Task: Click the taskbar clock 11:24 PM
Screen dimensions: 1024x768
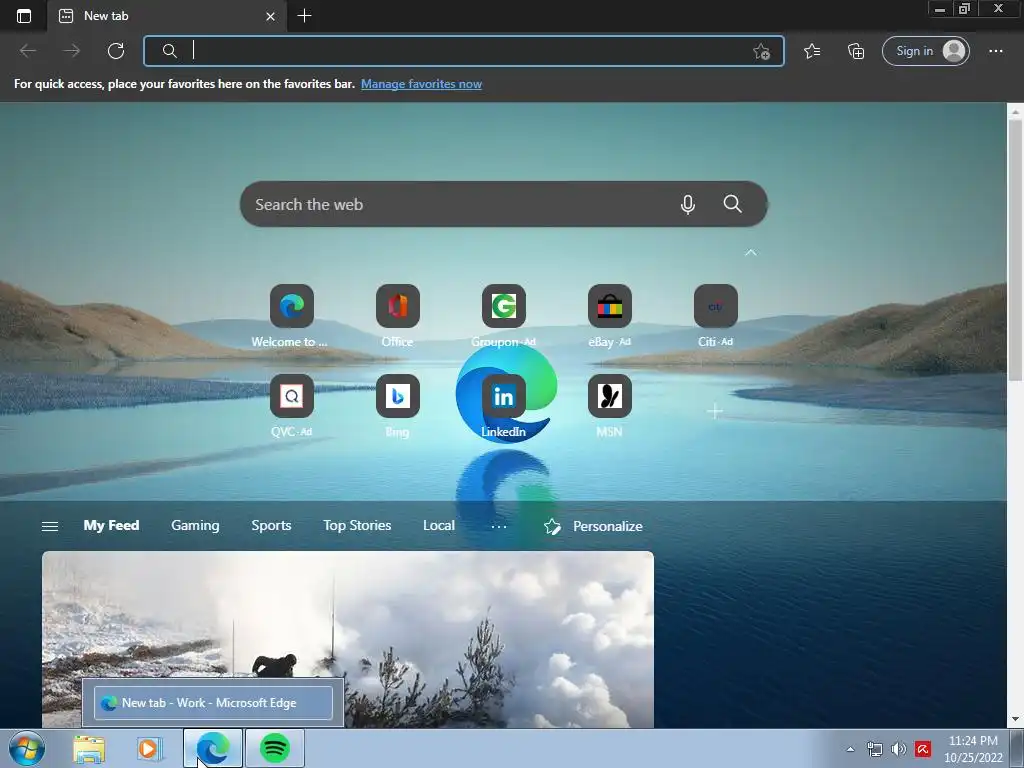Action: (973, 741)
